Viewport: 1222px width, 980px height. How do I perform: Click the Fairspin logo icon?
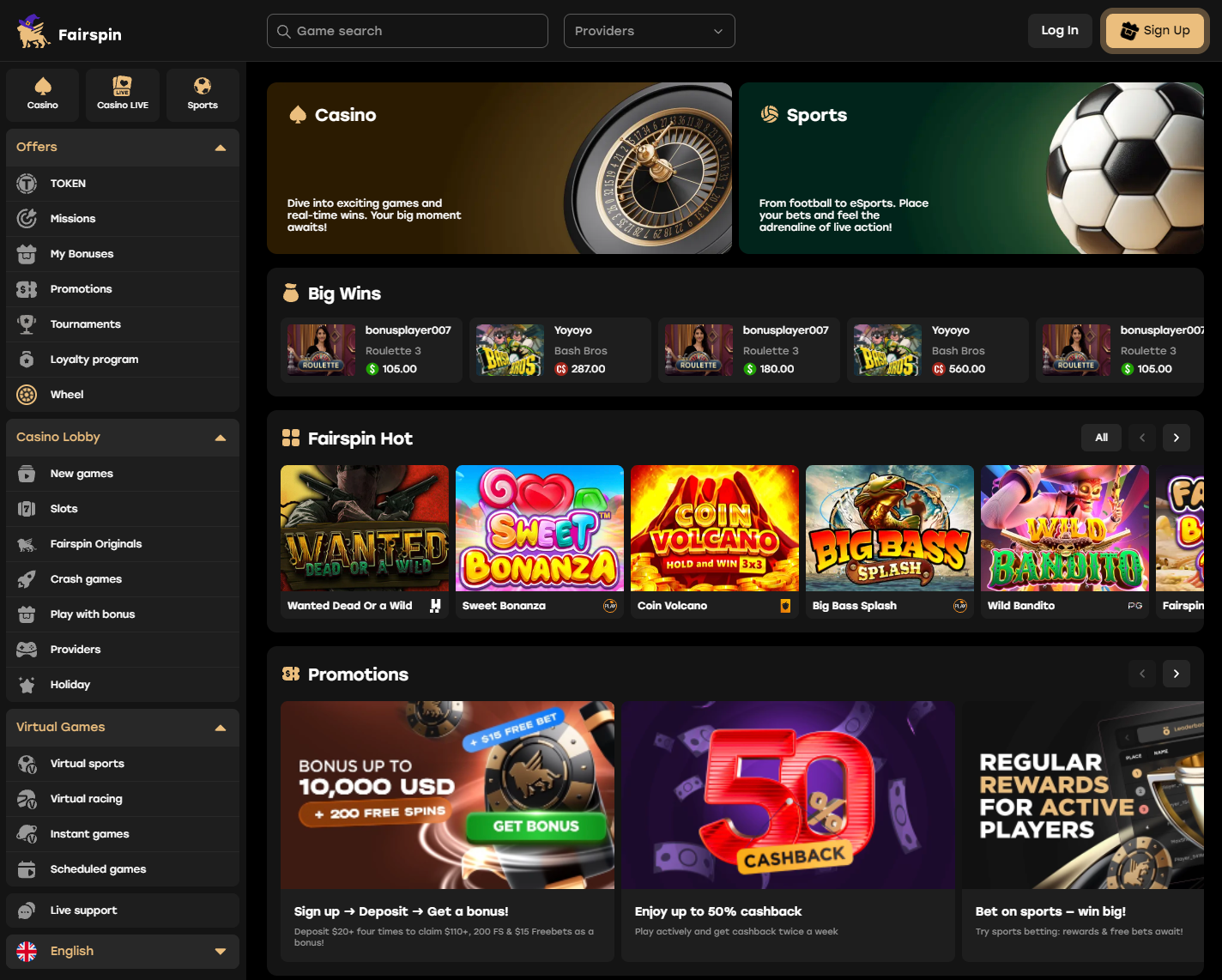33,32
